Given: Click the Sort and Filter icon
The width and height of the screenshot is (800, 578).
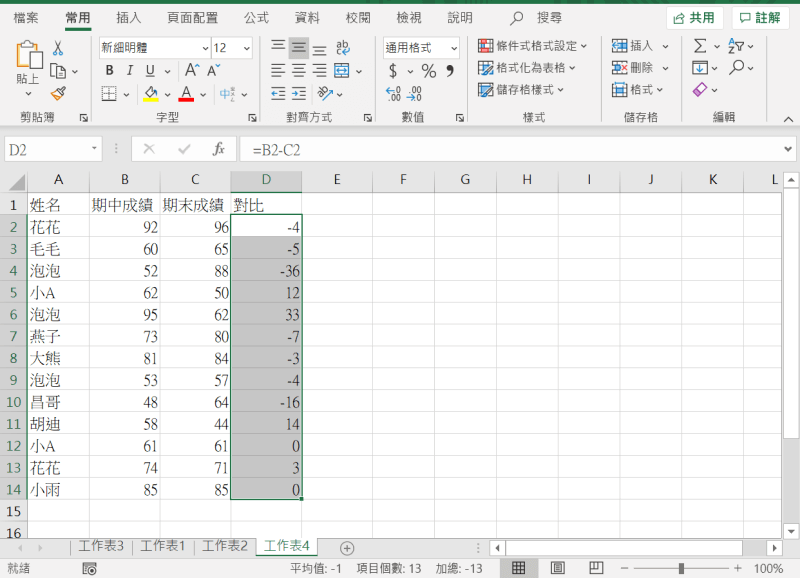Looking at the screenshot, I should pos(736,46).
